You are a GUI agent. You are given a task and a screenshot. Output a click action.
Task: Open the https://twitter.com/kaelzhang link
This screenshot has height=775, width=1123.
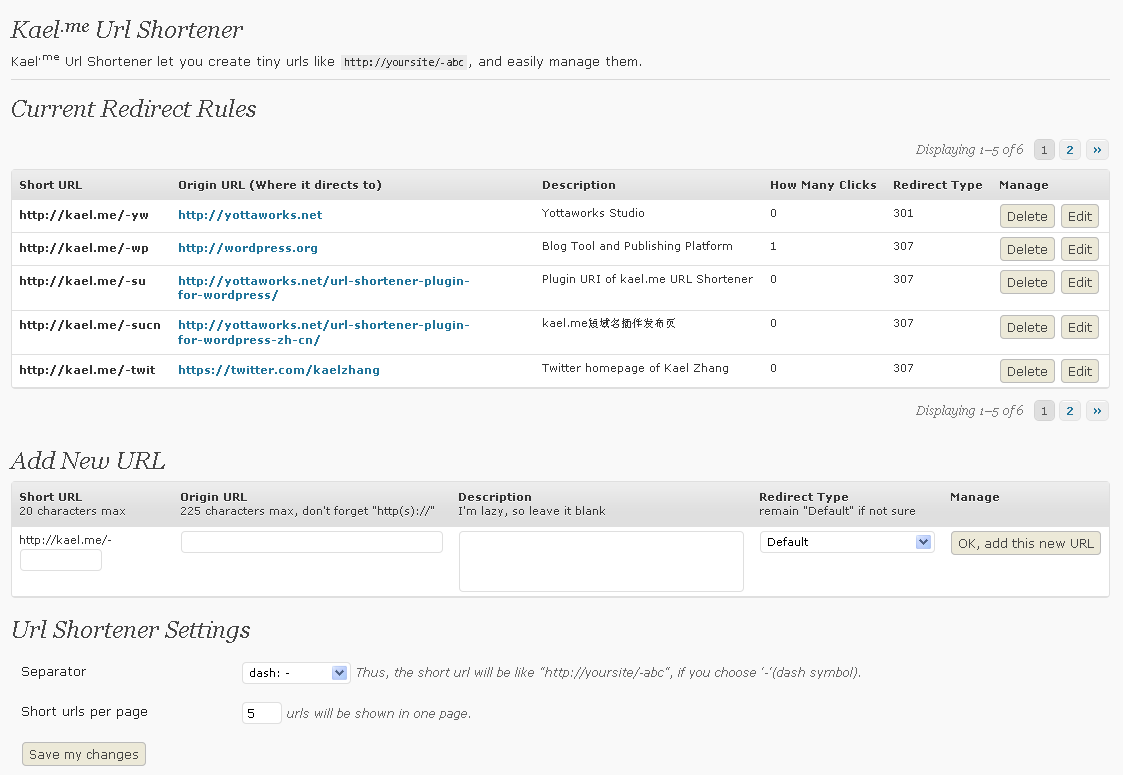pos(279,370)
